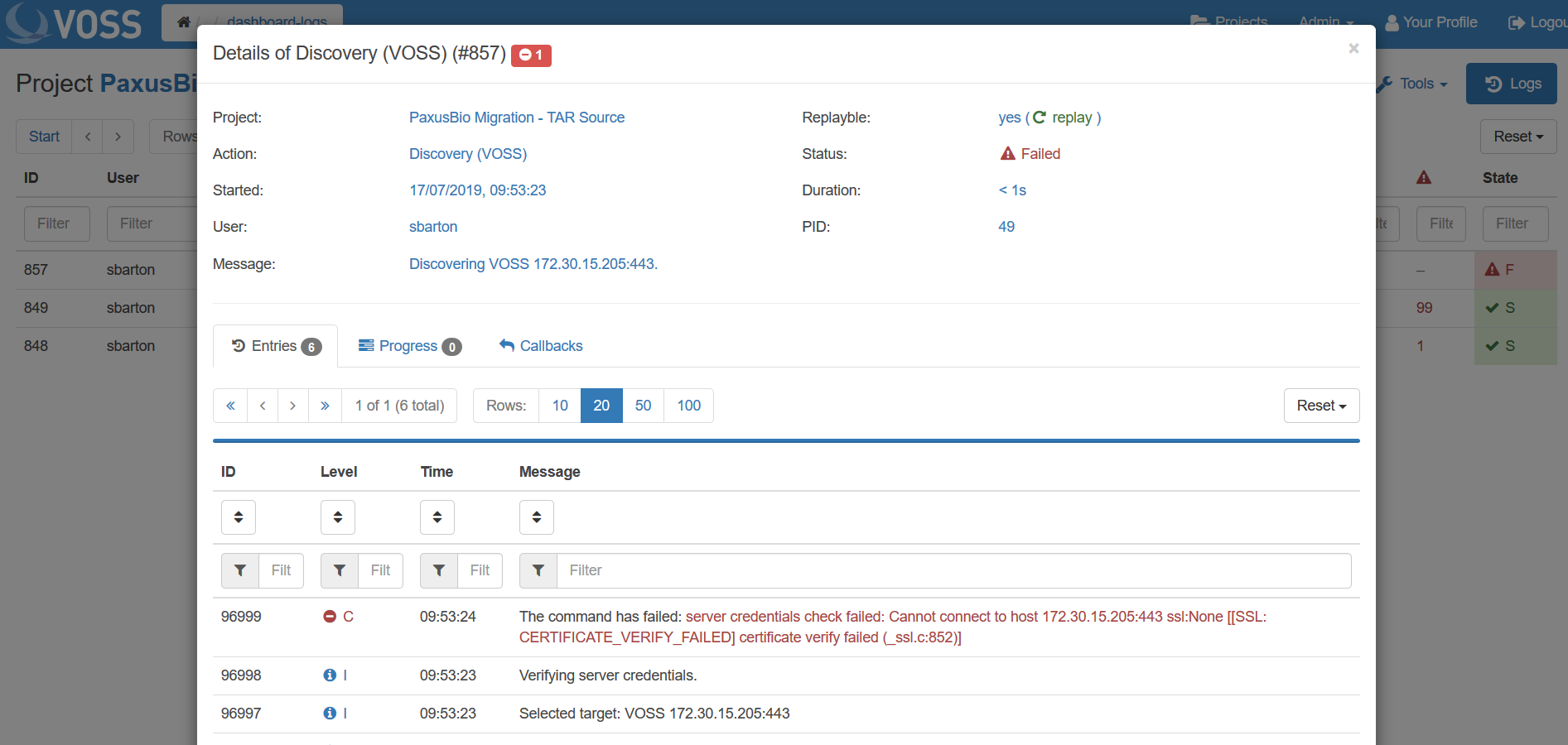
Task: Open the Reset dropdown in the modal
Action: tap(1321, 406)
